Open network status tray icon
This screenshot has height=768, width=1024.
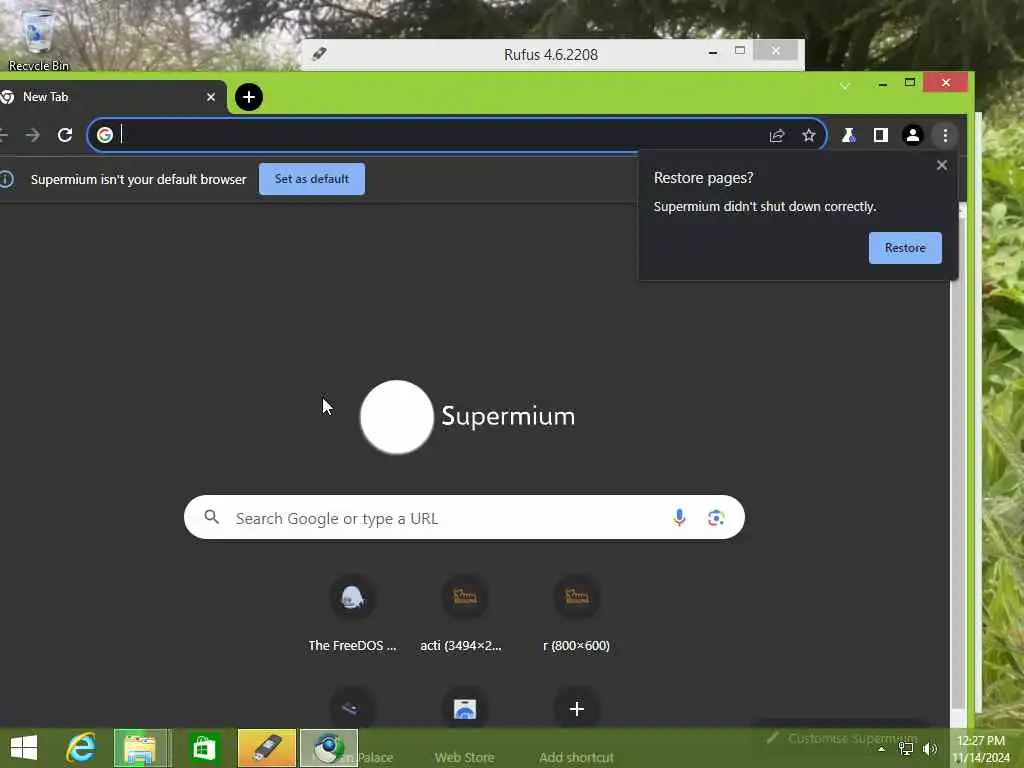coord(906,749)
